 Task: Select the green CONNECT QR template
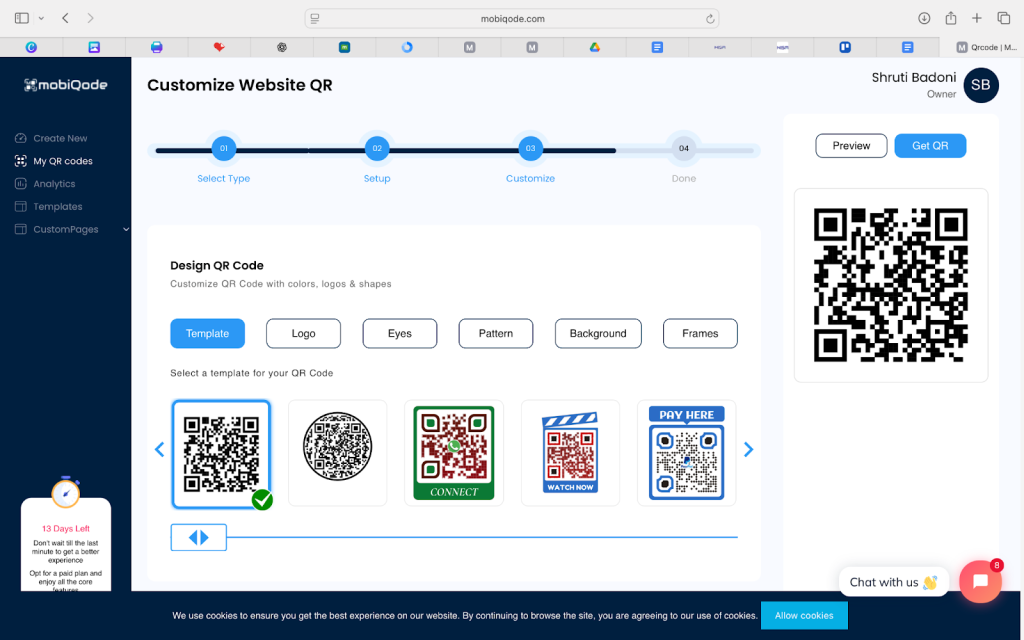click(x=454, y=453)
